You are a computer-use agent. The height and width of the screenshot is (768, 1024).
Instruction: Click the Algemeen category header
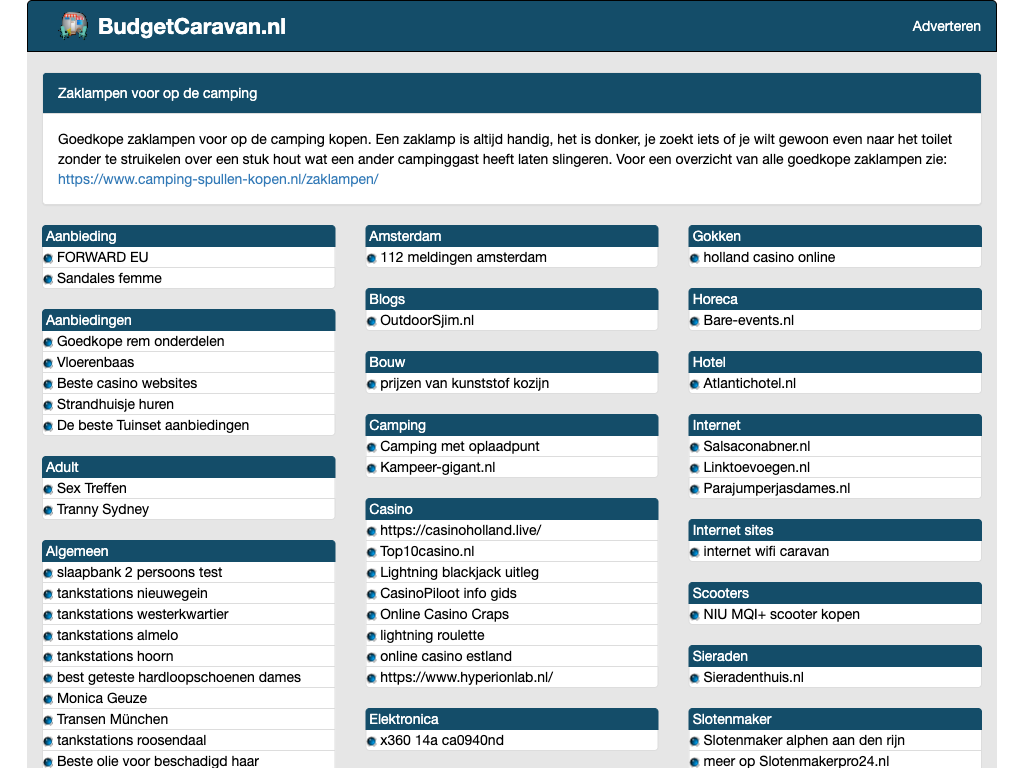tap(77, 551)
